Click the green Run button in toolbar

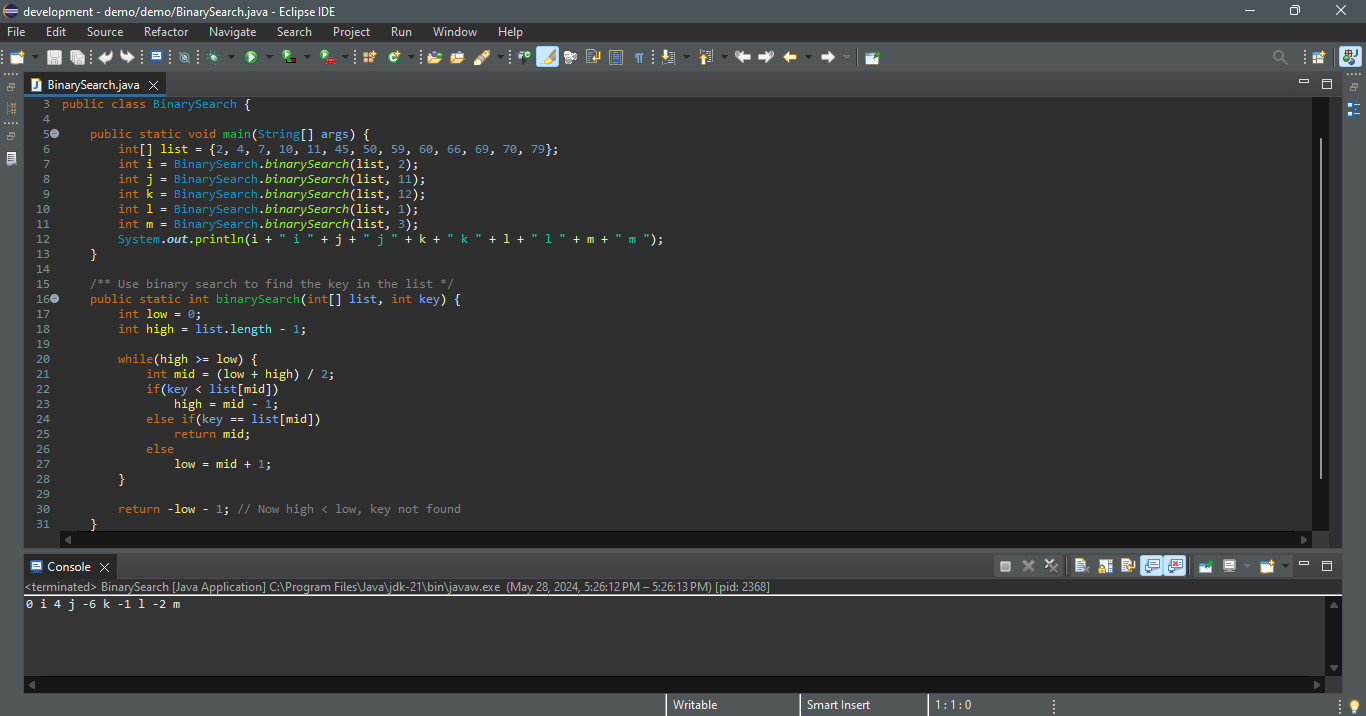(251, 57)
